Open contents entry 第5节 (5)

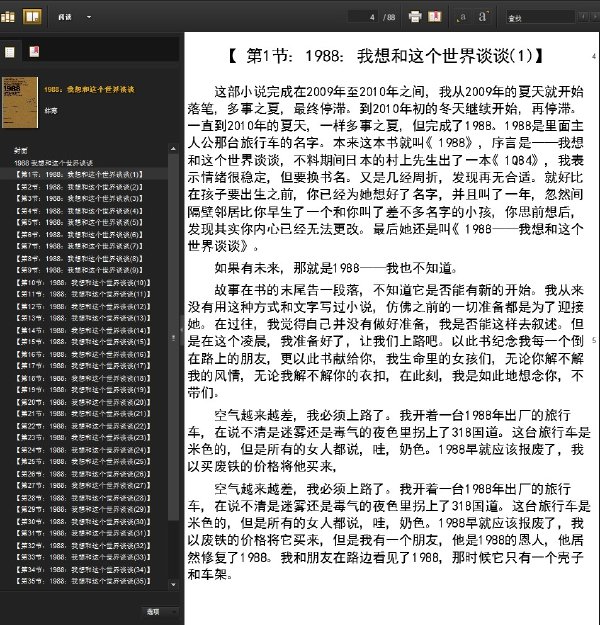point(79,222)
